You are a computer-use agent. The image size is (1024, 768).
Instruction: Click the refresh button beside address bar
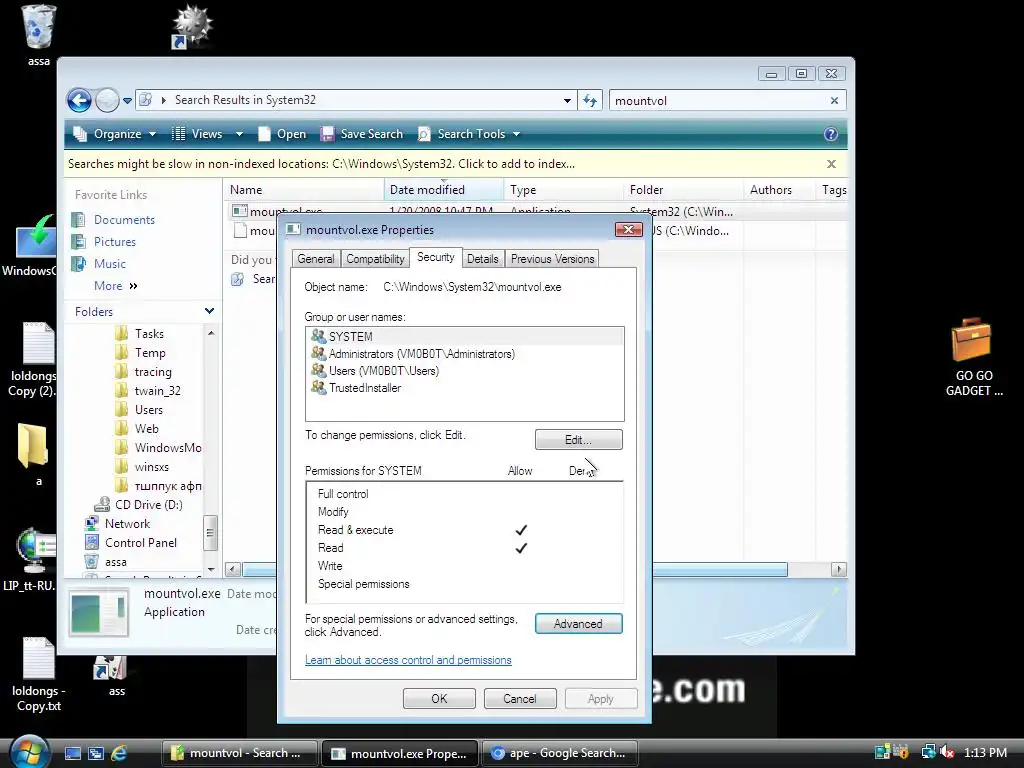pos(590,101)
